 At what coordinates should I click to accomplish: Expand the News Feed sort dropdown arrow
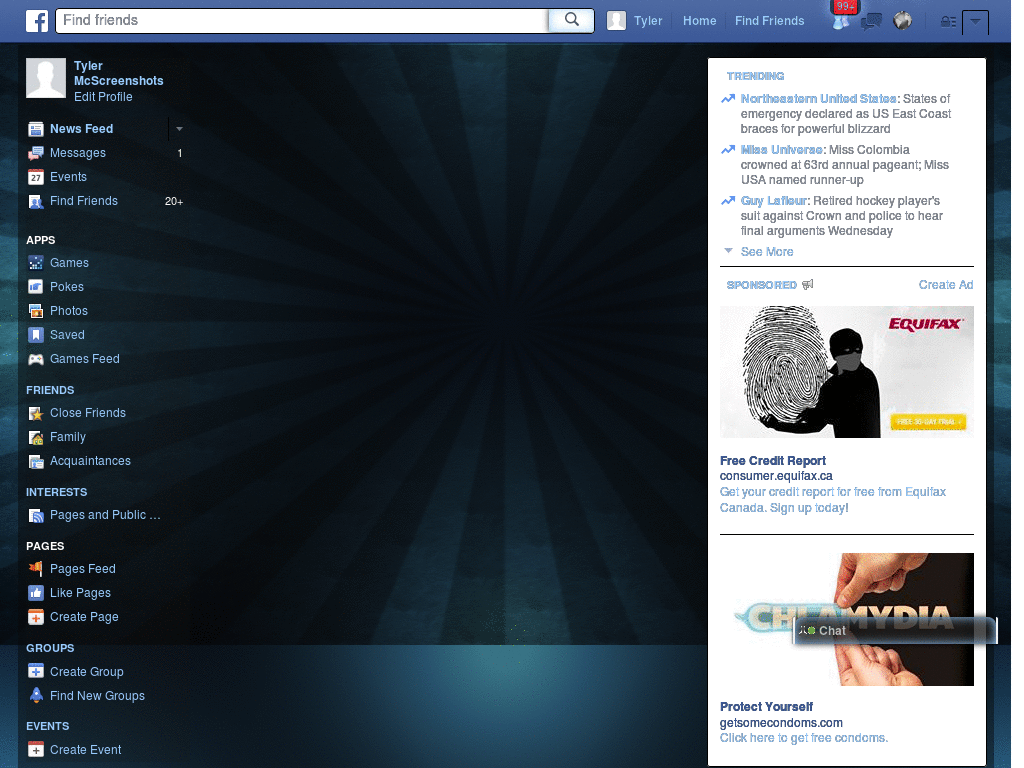179,129
